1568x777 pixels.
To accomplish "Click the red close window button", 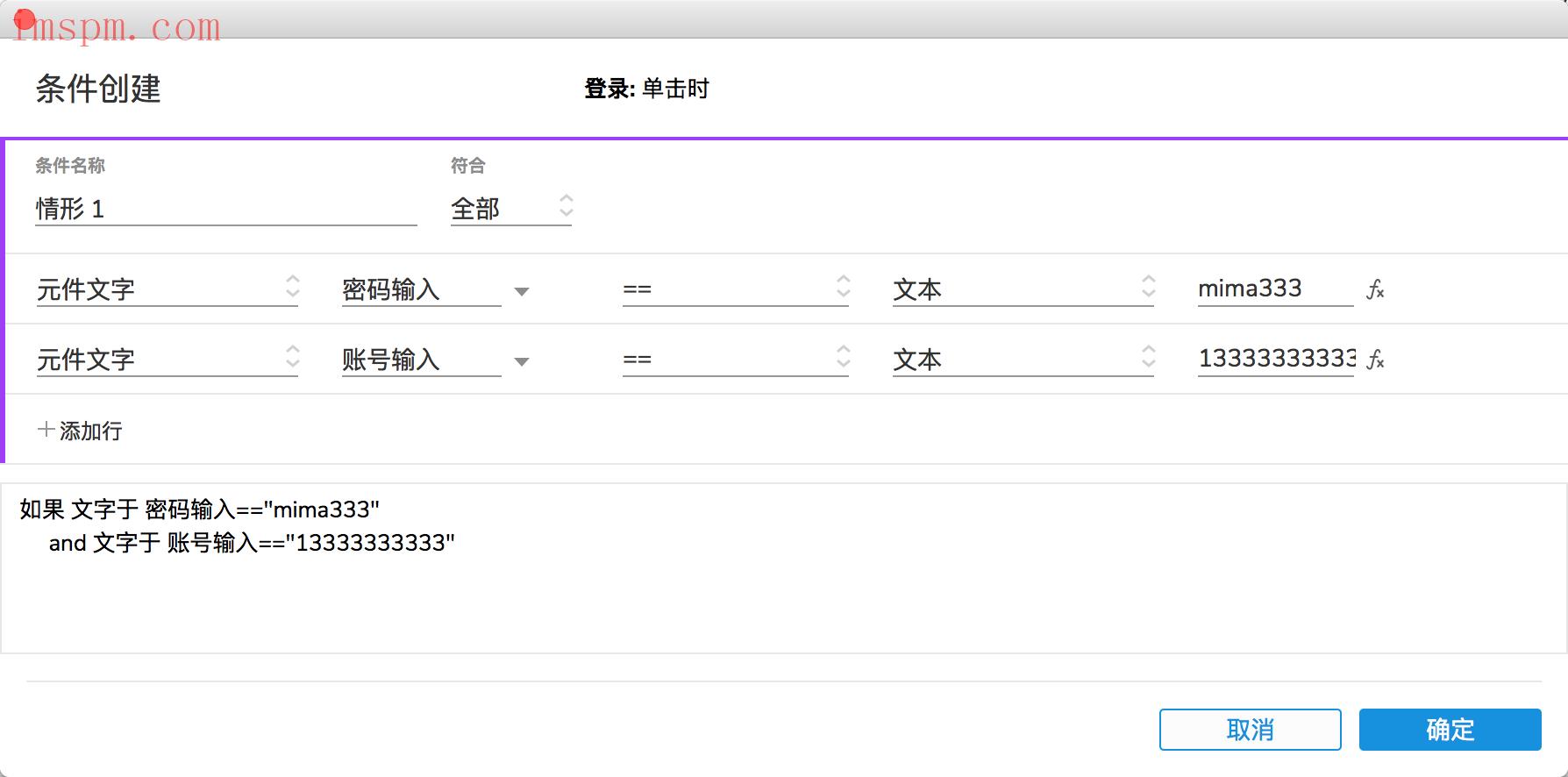I will (x=25, y=19).
